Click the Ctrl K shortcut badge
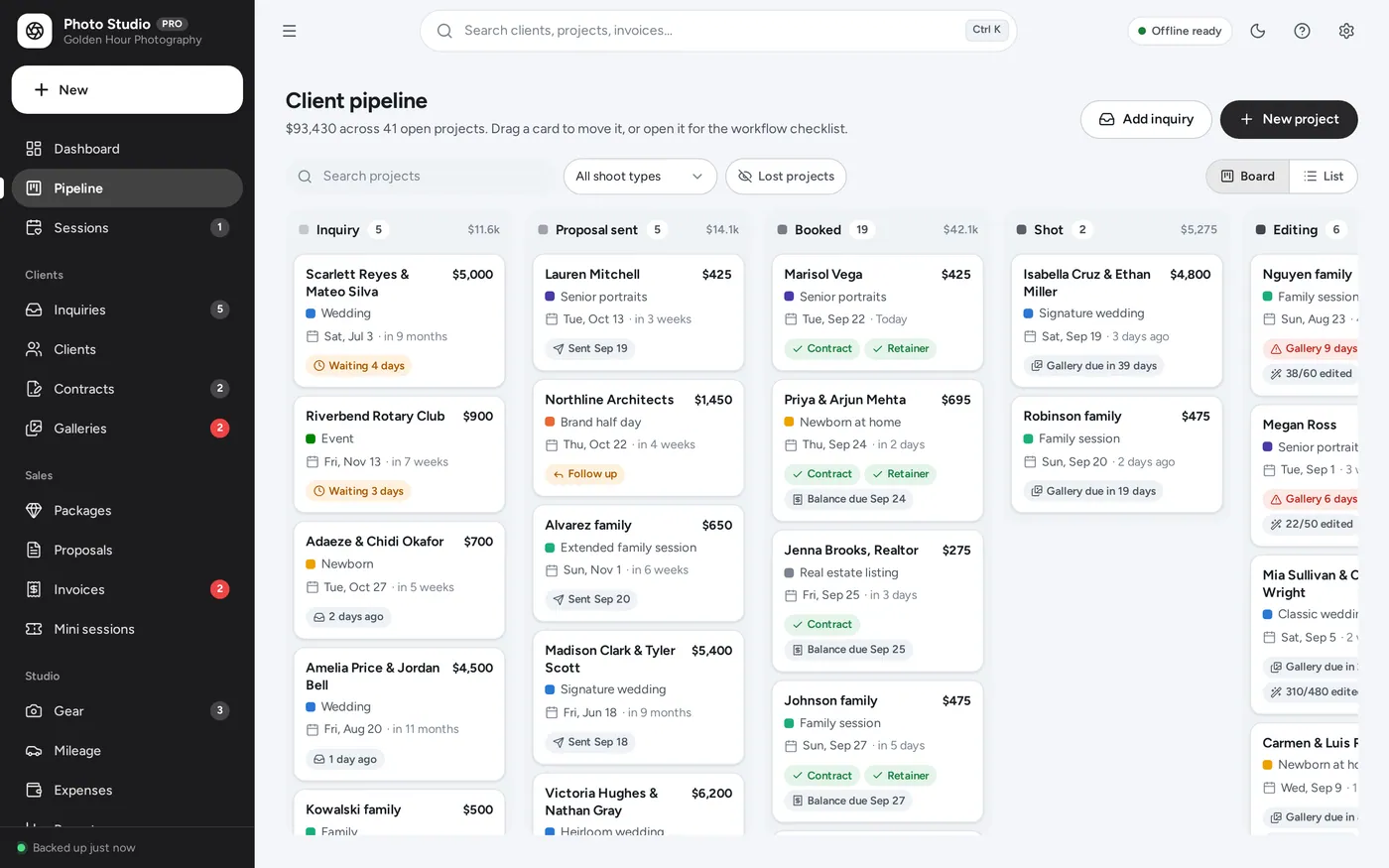Viewport: 1389px width, 868px height. point(986,30)
